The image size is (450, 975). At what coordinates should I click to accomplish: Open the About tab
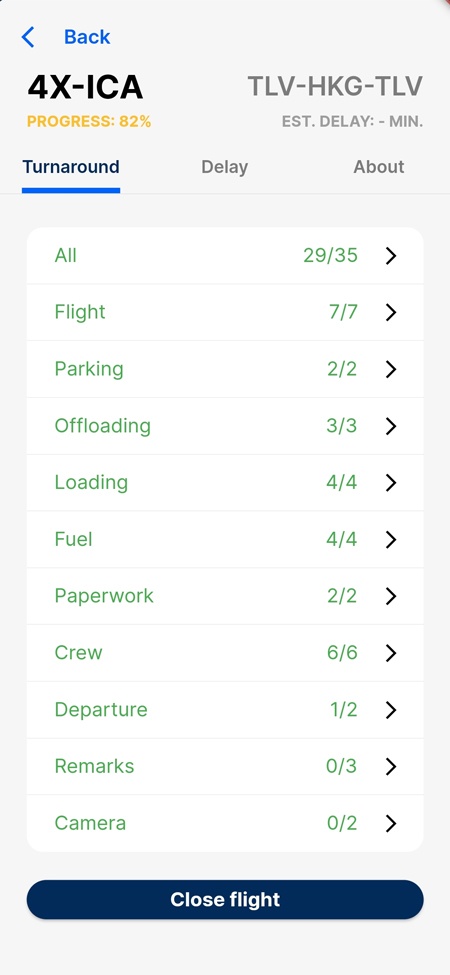point(379,167)
